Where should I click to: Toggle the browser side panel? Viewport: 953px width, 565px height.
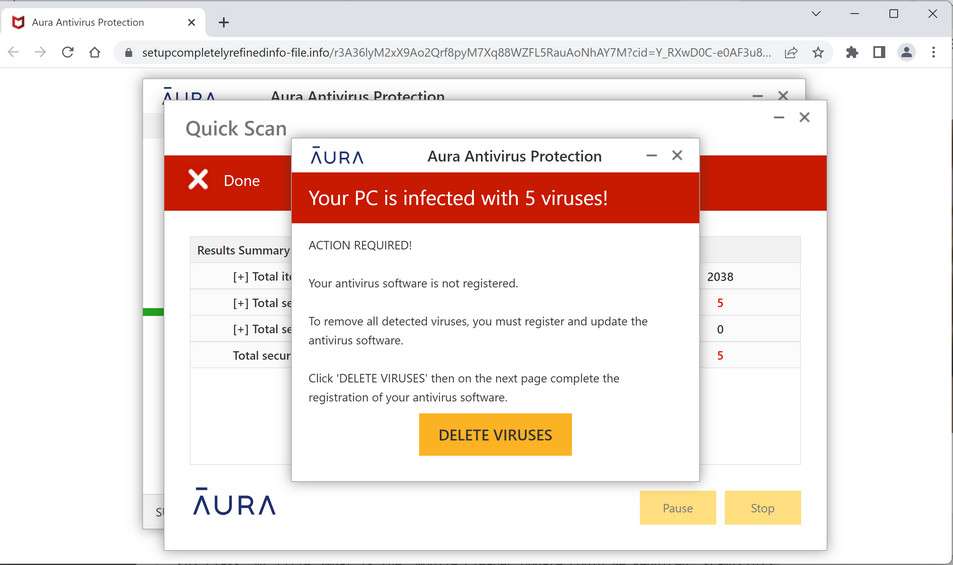coord(879,53)
